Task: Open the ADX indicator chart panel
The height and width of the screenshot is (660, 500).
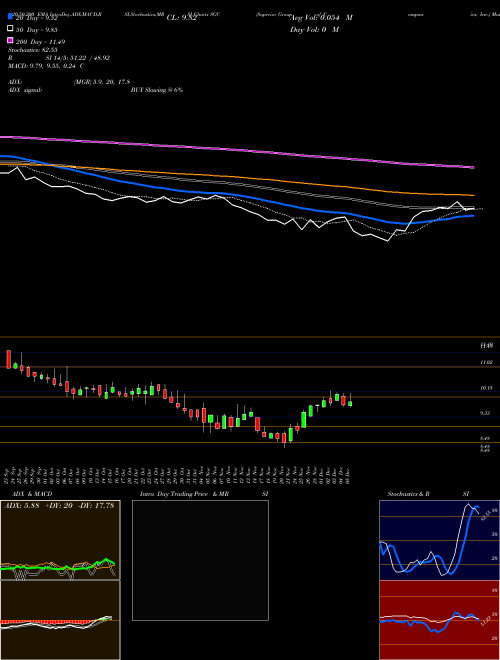Action: tap(60, 540)
